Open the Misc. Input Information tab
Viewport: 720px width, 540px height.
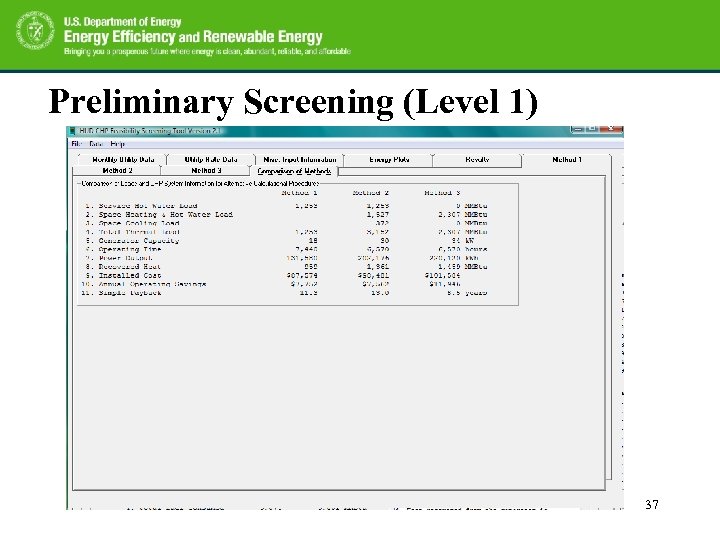(299, 160)
